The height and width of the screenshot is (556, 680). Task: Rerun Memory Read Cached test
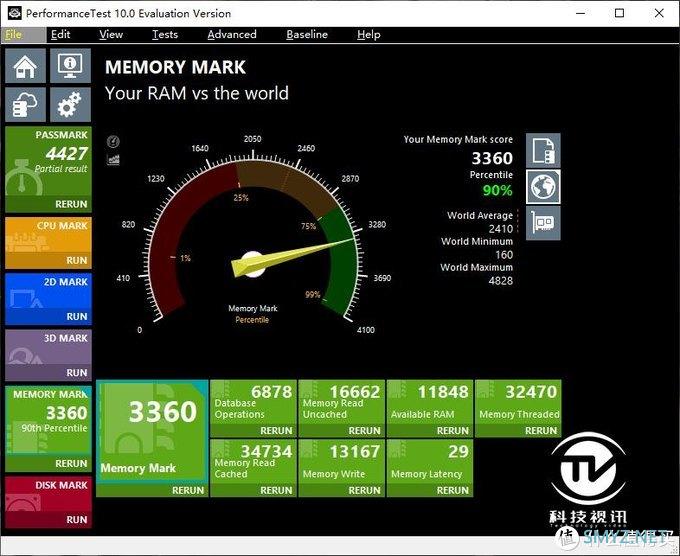(x=276, y=491)
